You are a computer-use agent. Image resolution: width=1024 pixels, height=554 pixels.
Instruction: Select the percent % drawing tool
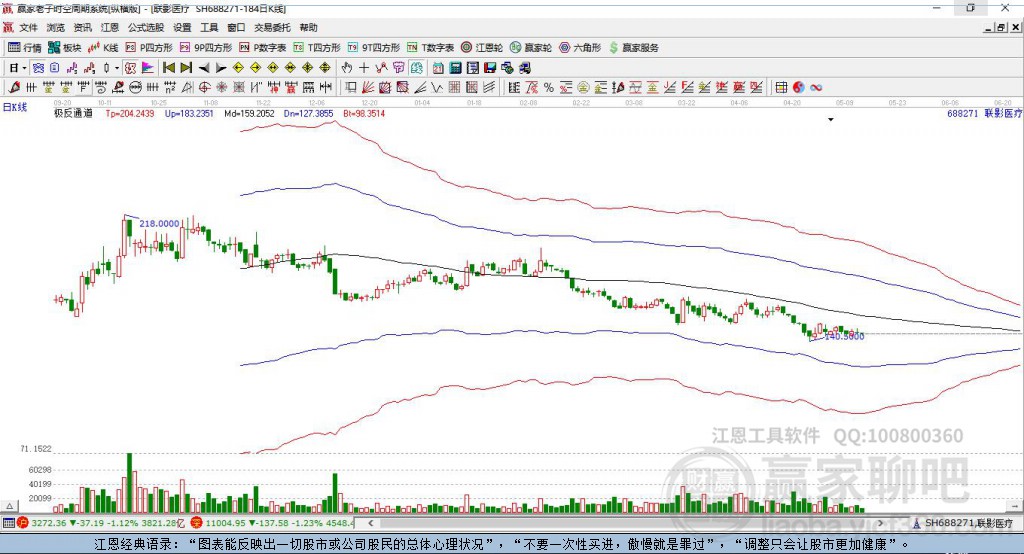[x=549, y=88]
